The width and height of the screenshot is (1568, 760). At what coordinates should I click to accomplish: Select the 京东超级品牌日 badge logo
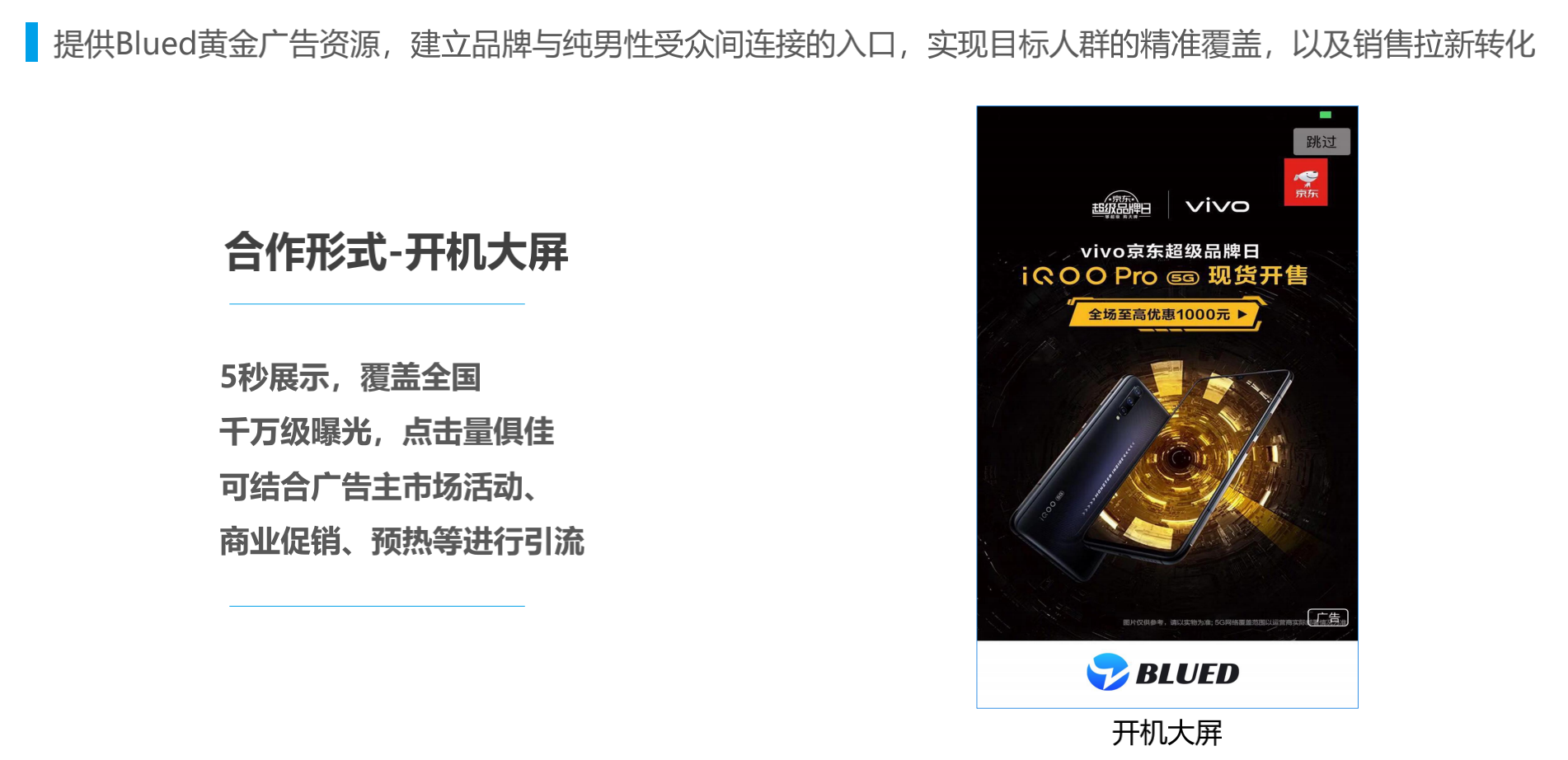click(1121, 205)
